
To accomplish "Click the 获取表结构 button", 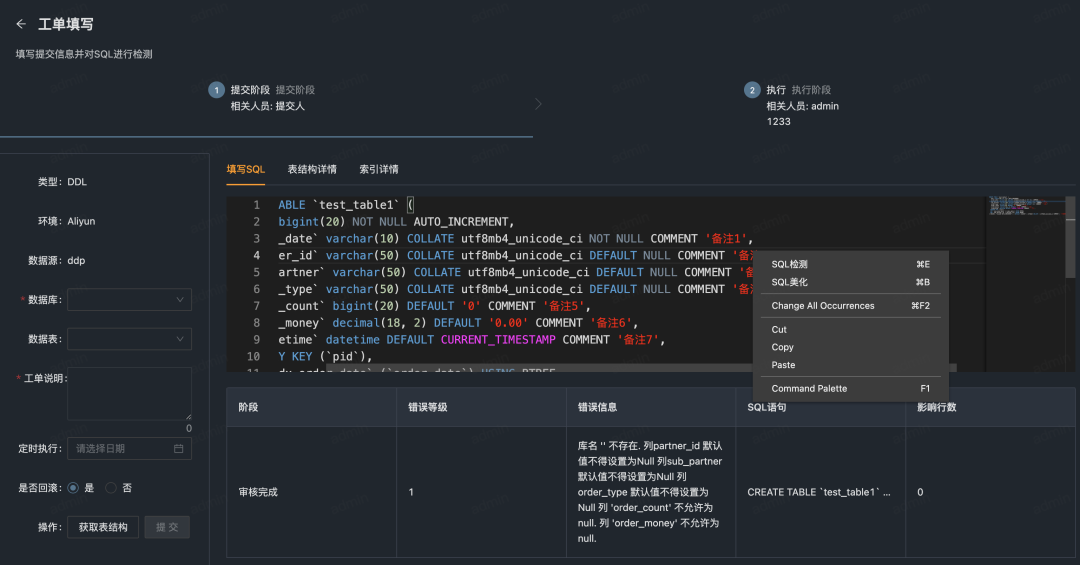I will pos(103,527).
